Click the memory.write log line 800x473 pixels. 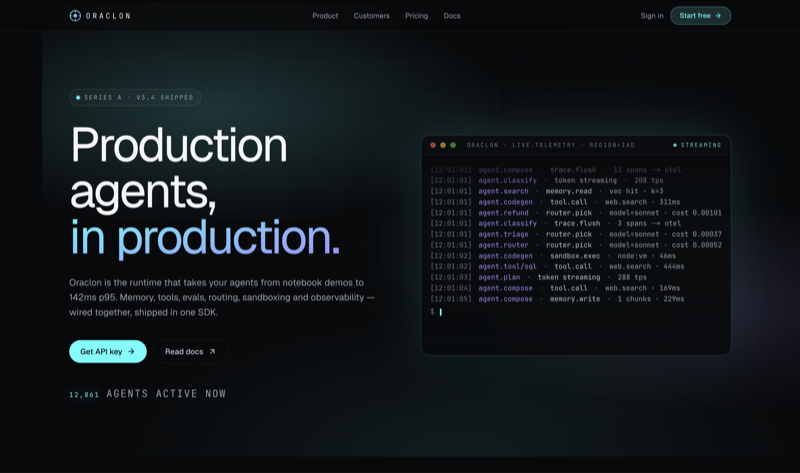tap(557, 299)
